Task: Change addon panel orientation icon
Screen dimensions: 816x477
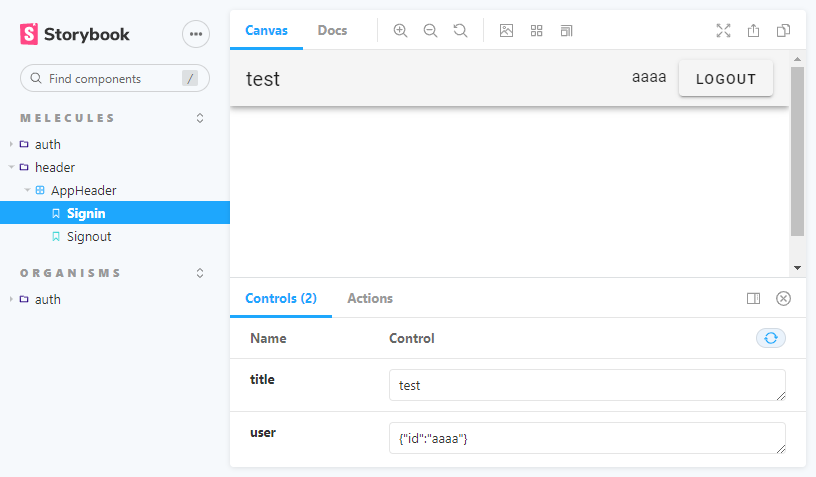Action: (753, 298)
